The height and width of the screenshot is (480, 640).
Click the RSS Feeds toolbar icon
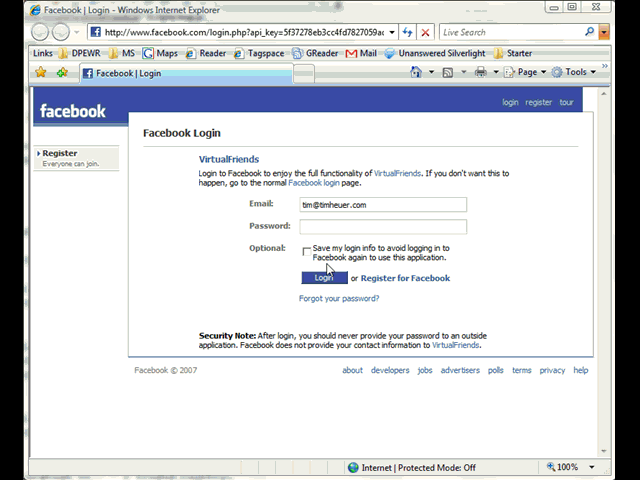click(x=448, y=73)
